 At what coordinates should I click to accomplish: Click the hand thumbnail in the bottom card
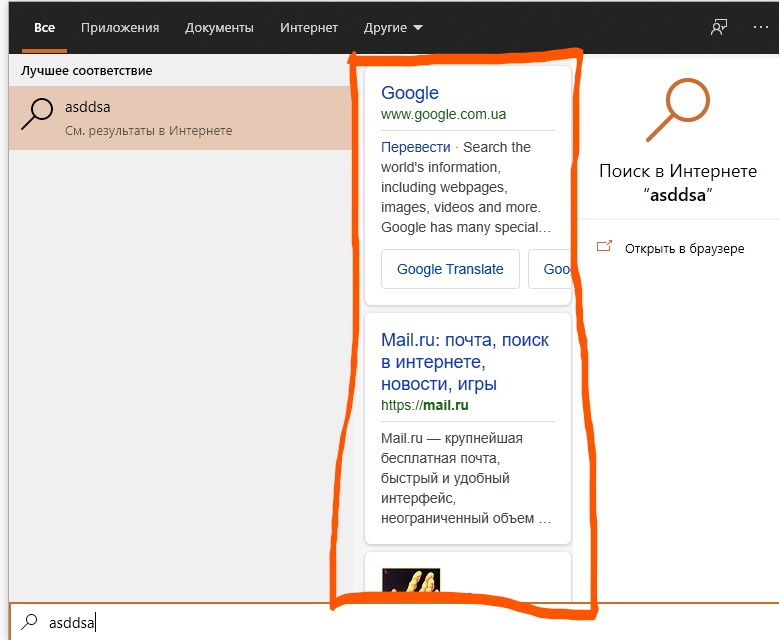[411, 585]
